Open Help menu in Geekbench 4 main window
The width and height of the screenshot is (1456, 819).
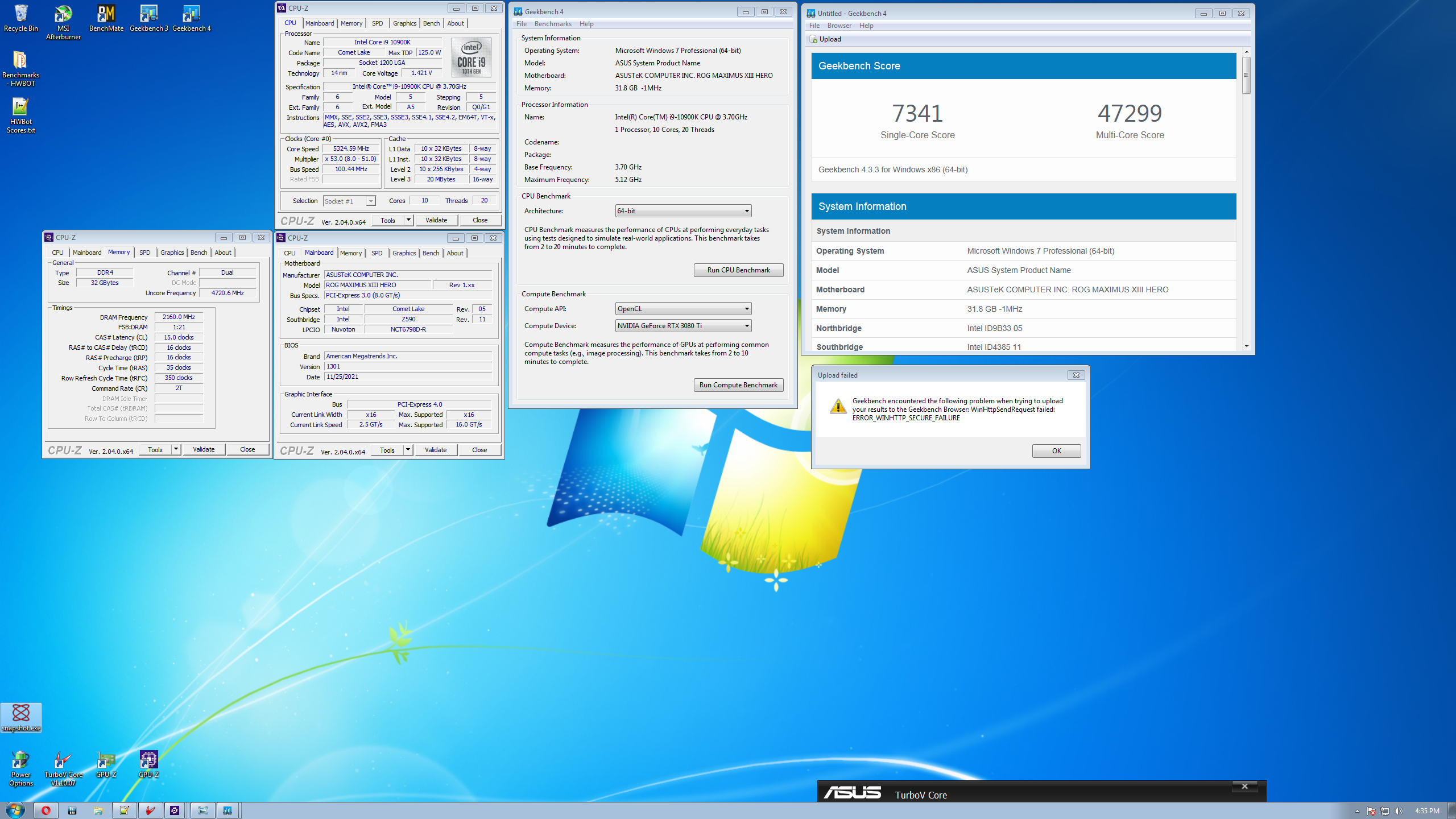(x=586, y=24)
